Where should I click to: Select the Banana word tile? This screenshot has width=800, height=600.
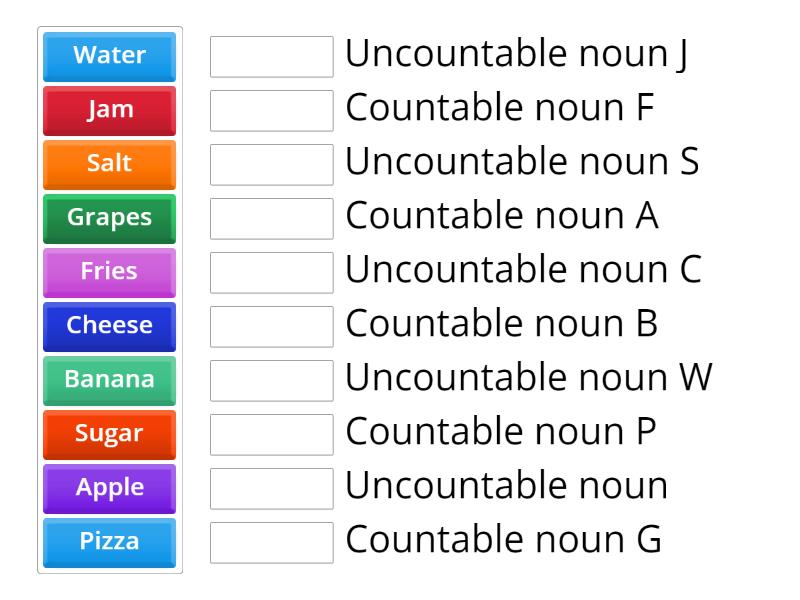[x=108, y=380]
